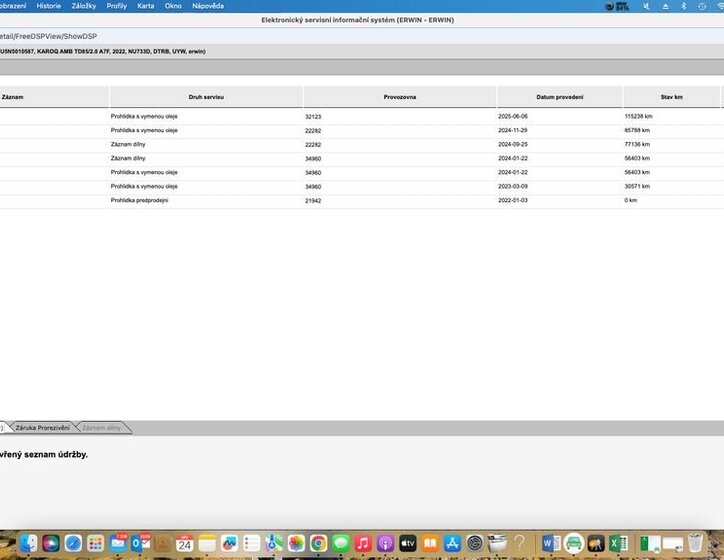The image size is (724, 560).
Task: Open the Trash in the dock
Action: click(x=696, y=543)
